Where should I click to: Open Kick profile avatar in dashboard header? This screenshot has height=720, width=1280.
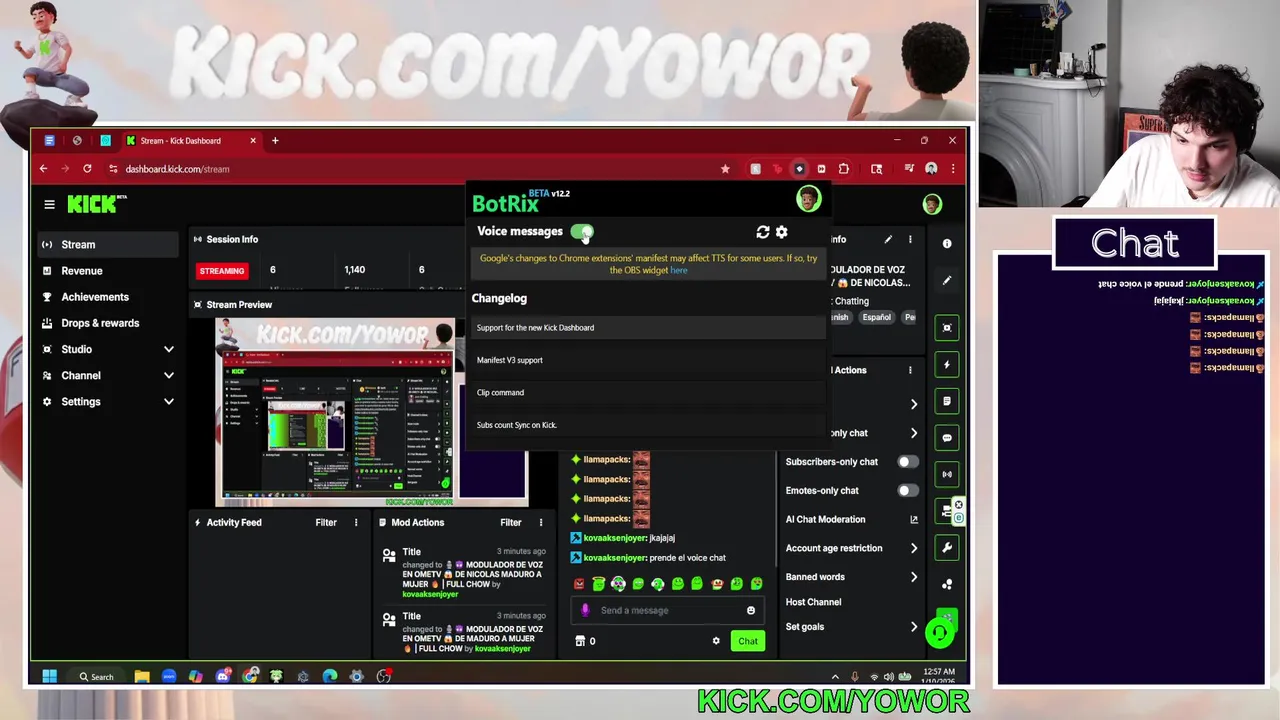(932, 204)
